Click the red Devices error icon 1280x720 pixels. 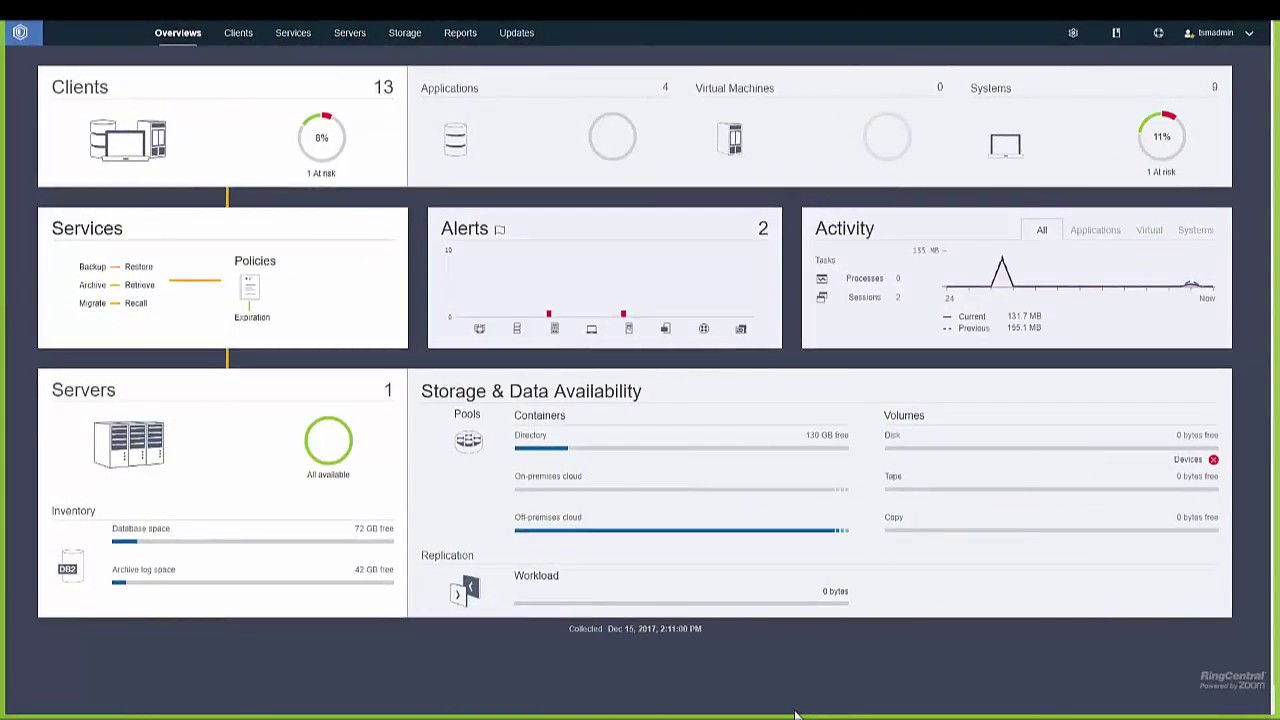coord(1213,460)
